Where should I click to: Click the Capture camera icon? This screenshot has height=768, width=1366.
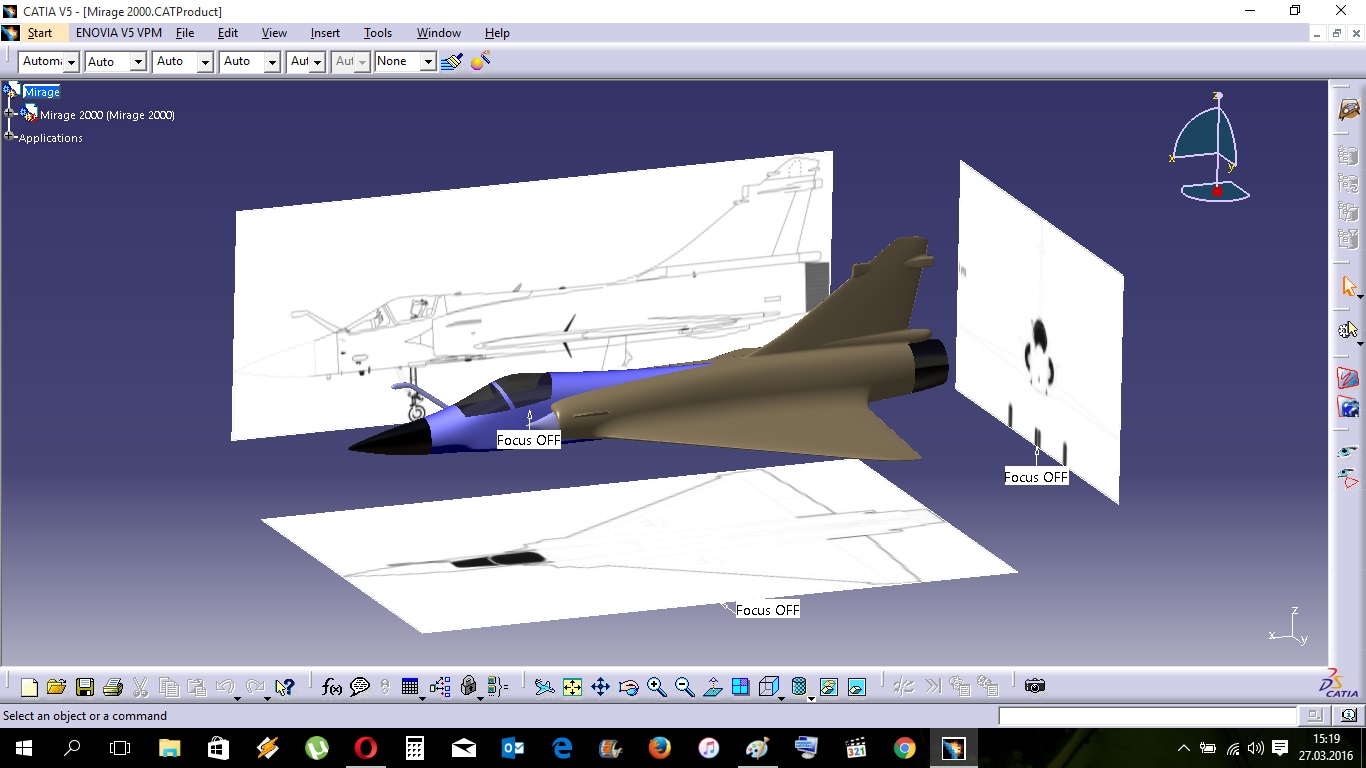pos(1035,686)
